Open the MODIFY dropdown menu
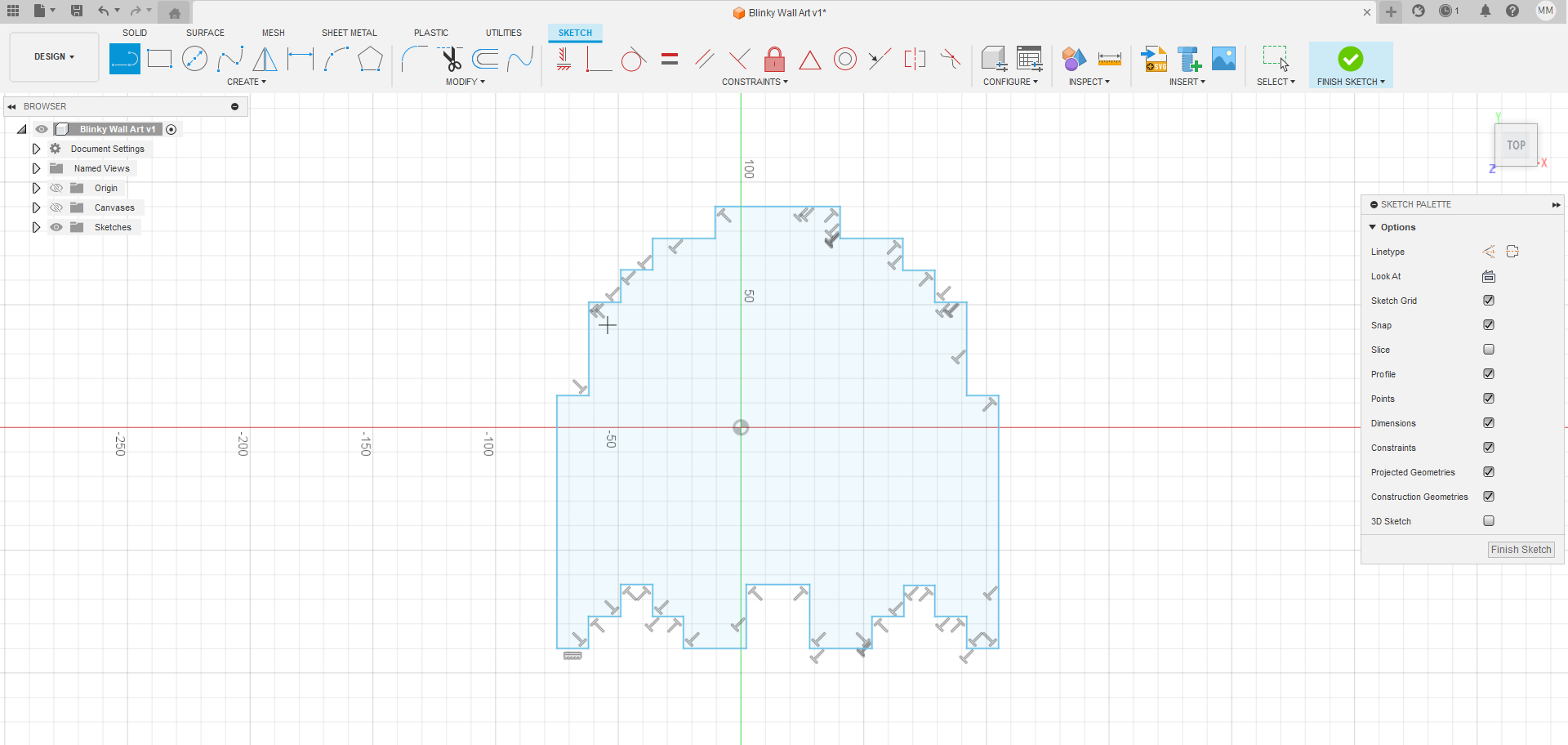This screenshot has height=745, width=1568. coord(465,82)
